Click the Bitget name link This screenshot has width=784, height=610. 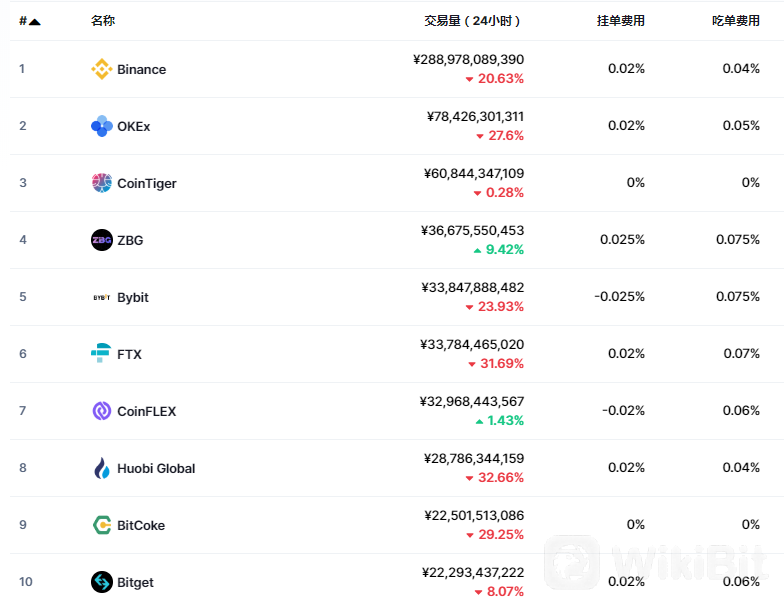click(135, 582)
